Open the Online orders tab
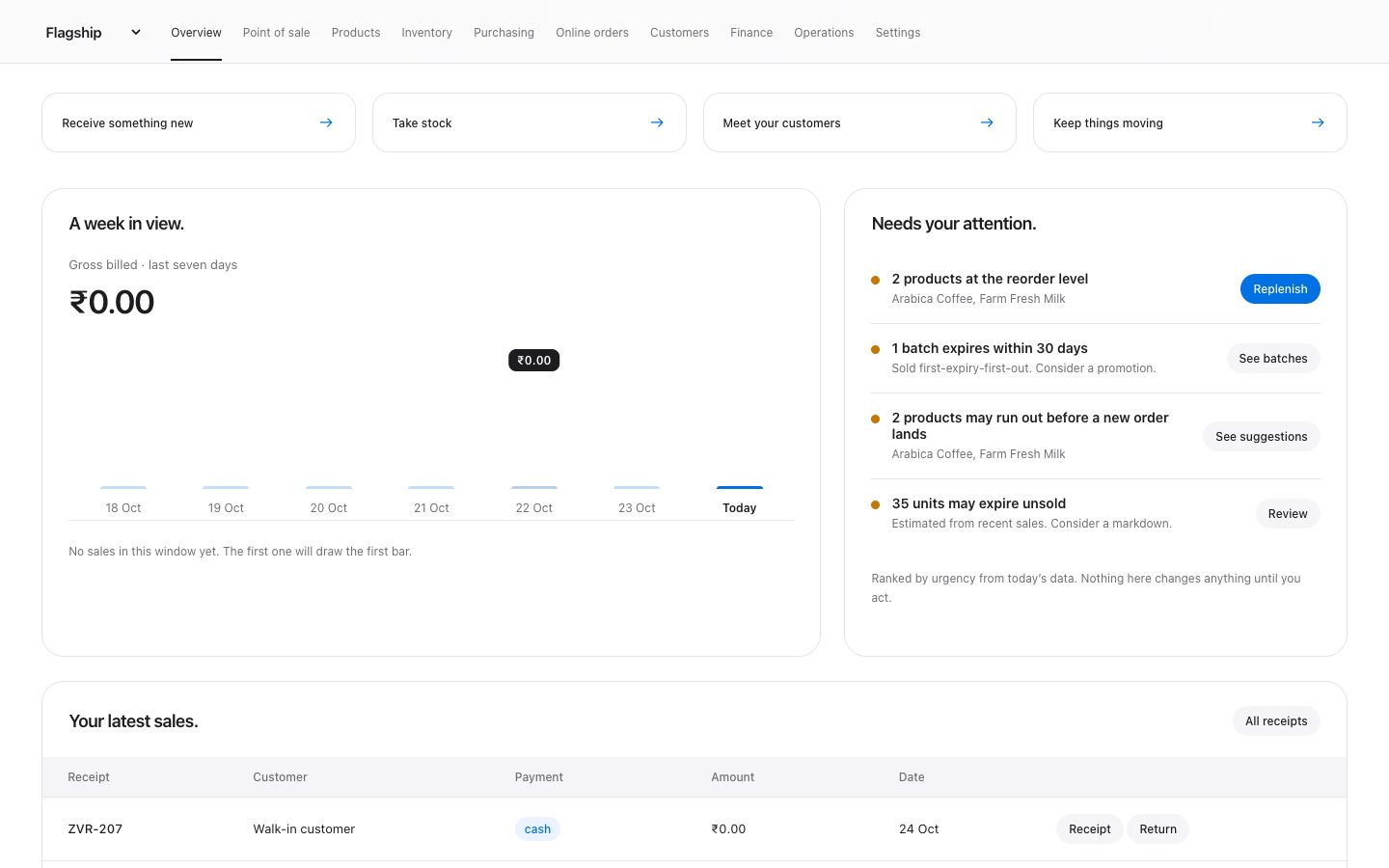Image resolution: width=1389 pixels, height=868 pixels. [592, 33]
